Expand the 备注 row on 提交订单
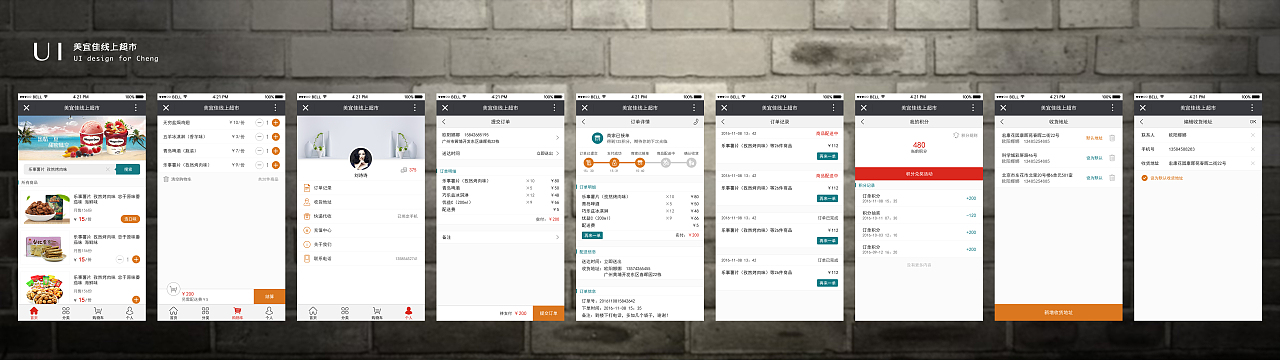The image size is (1280, 360). [x=500, y=237]
